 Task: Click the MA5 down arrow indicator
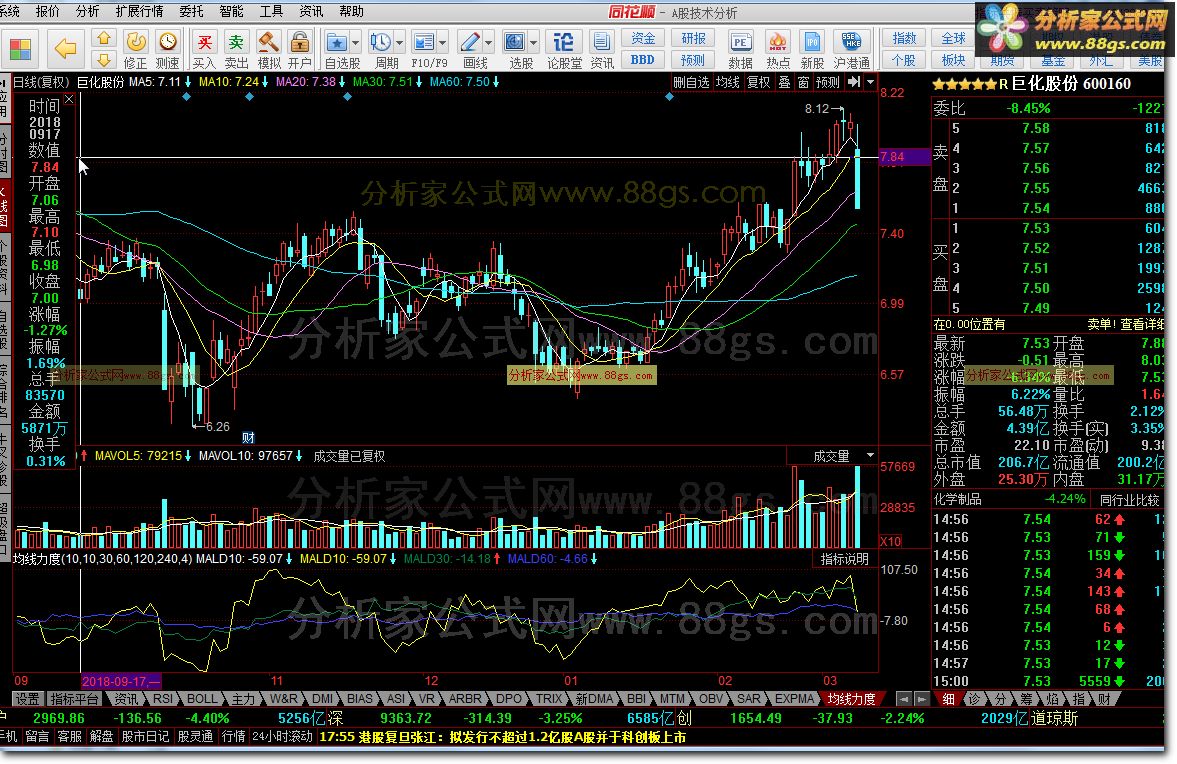188,82
